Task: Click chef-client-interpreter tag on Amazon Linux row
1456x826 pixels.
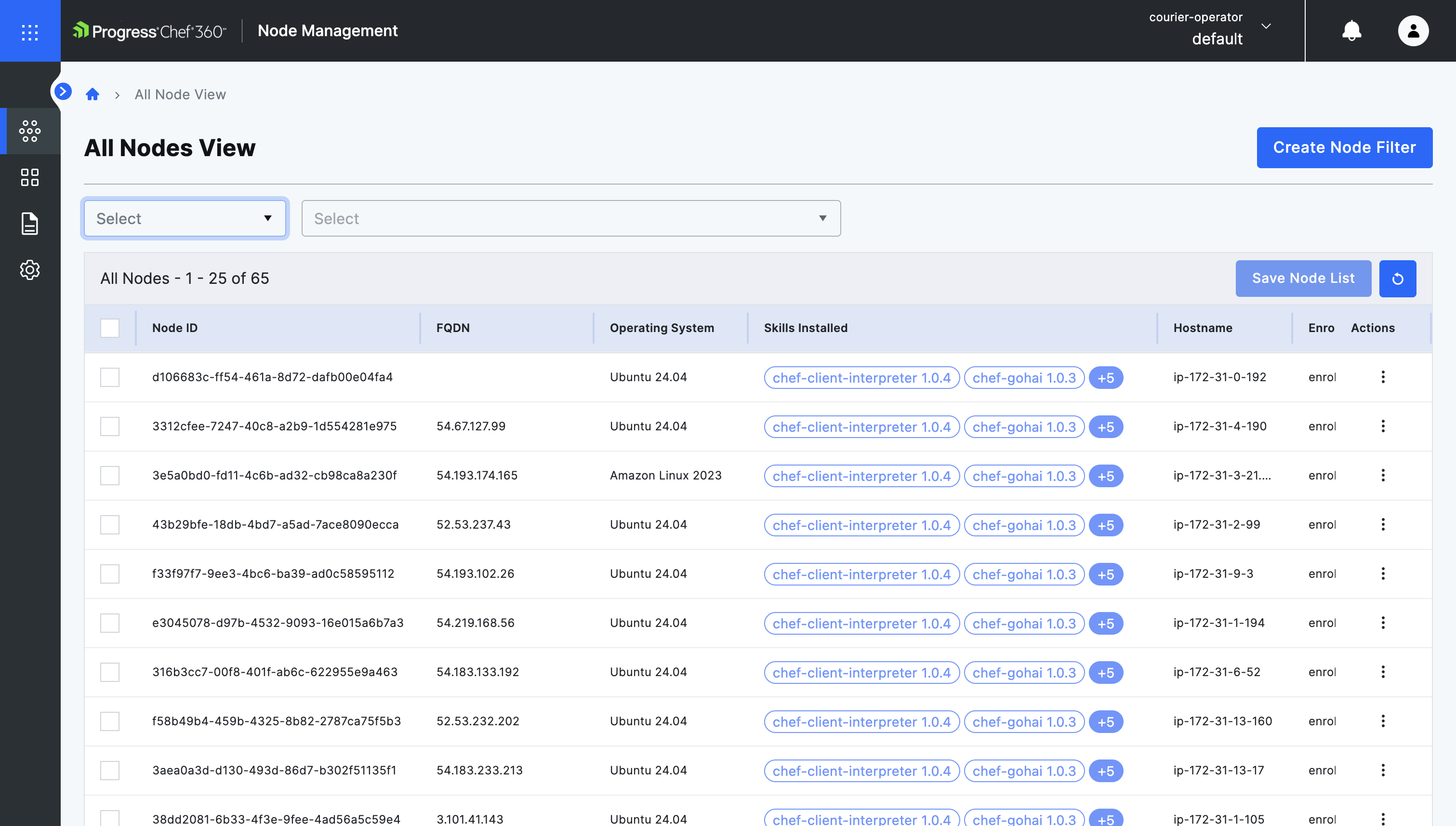Action: click(x=861, y=477)
